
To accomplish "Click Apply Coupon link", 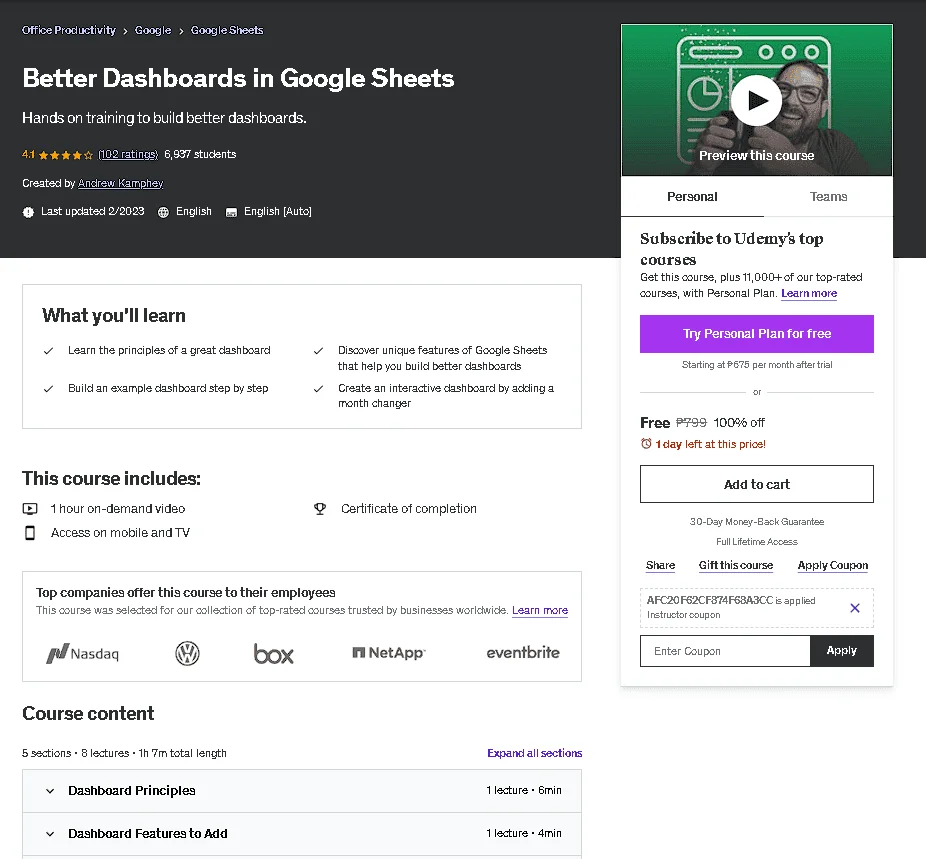I will click(x=833, y=565).
